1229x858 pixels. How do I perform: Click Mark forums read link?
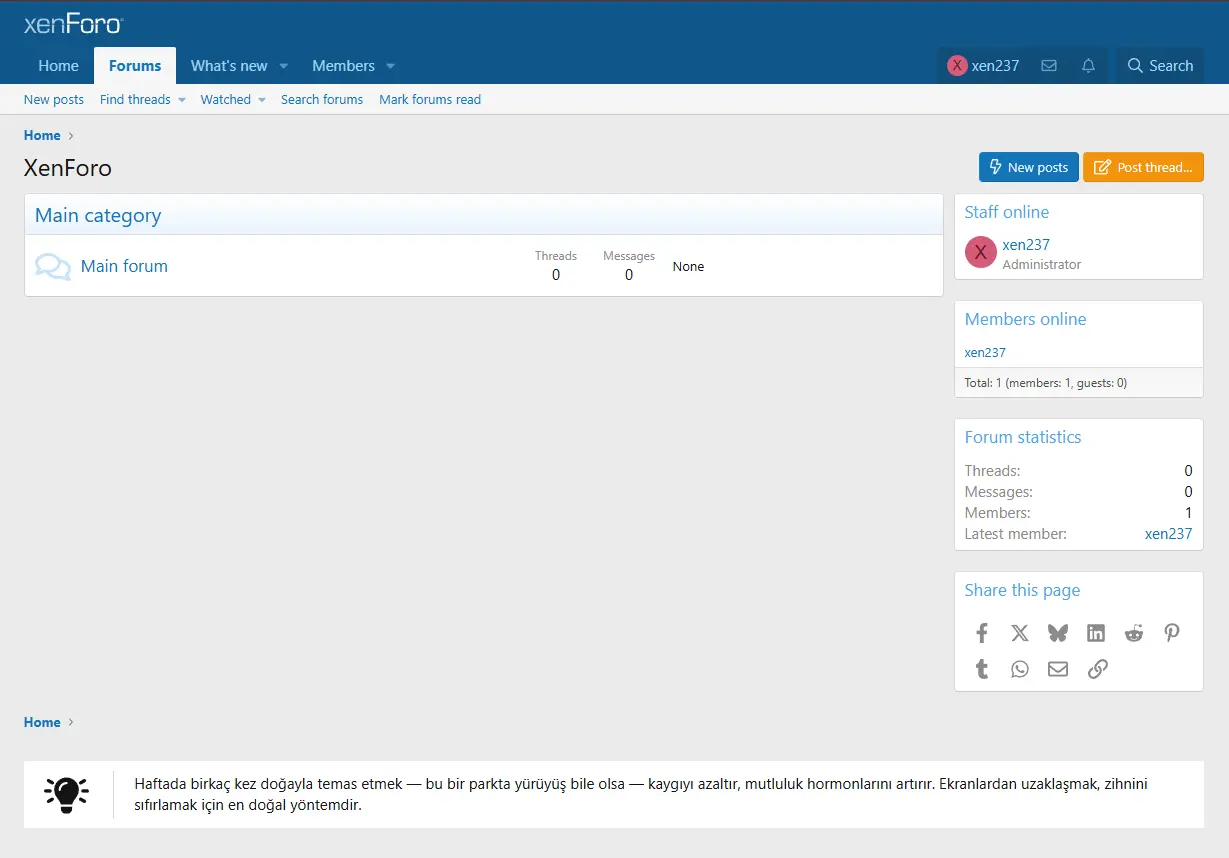(430, 99)
